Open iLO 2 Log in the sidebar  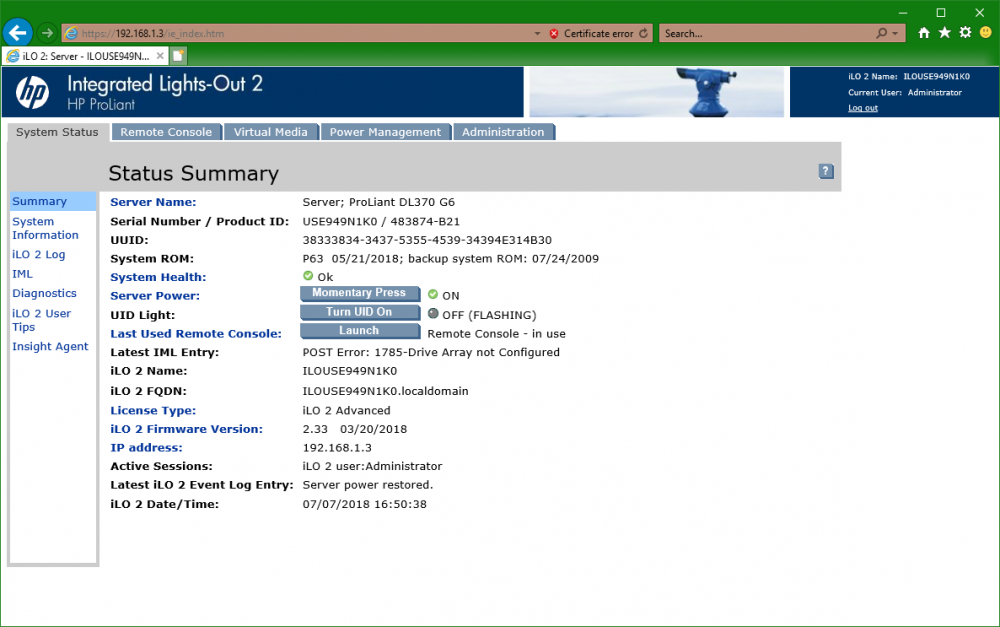[x=39, y=254]
